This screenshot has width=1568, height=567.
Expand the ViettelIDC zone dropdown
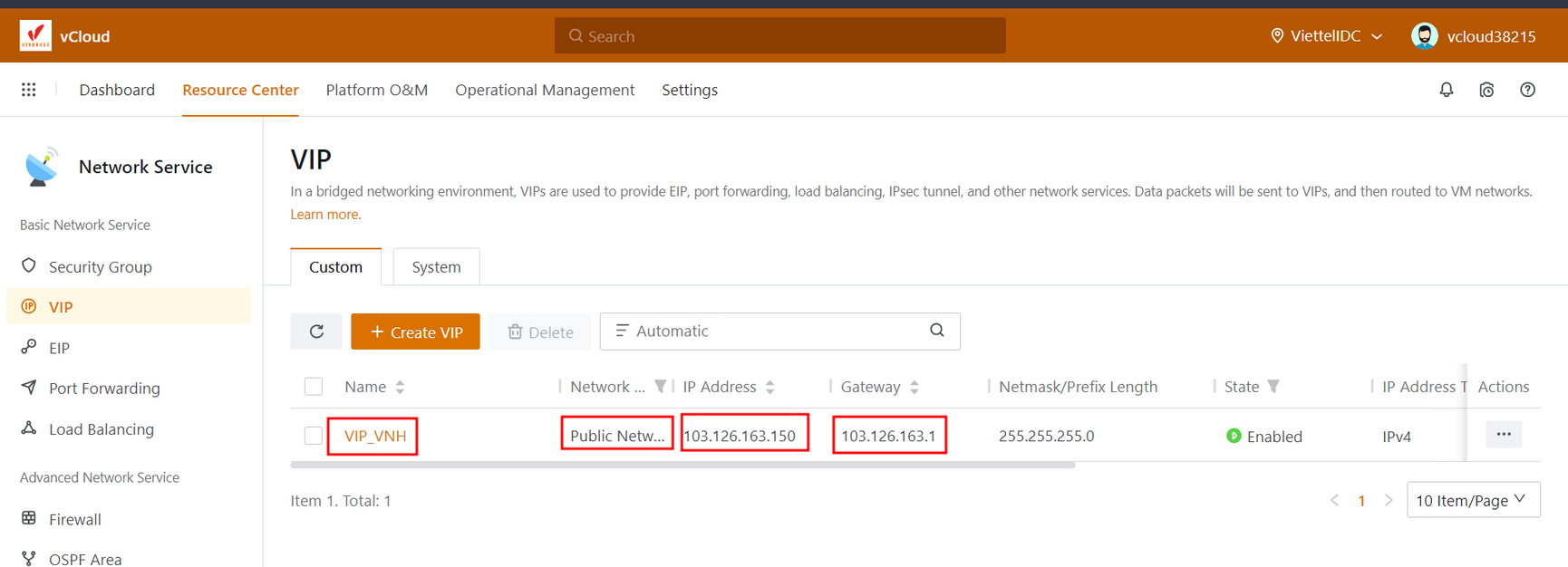[1329, 36]
